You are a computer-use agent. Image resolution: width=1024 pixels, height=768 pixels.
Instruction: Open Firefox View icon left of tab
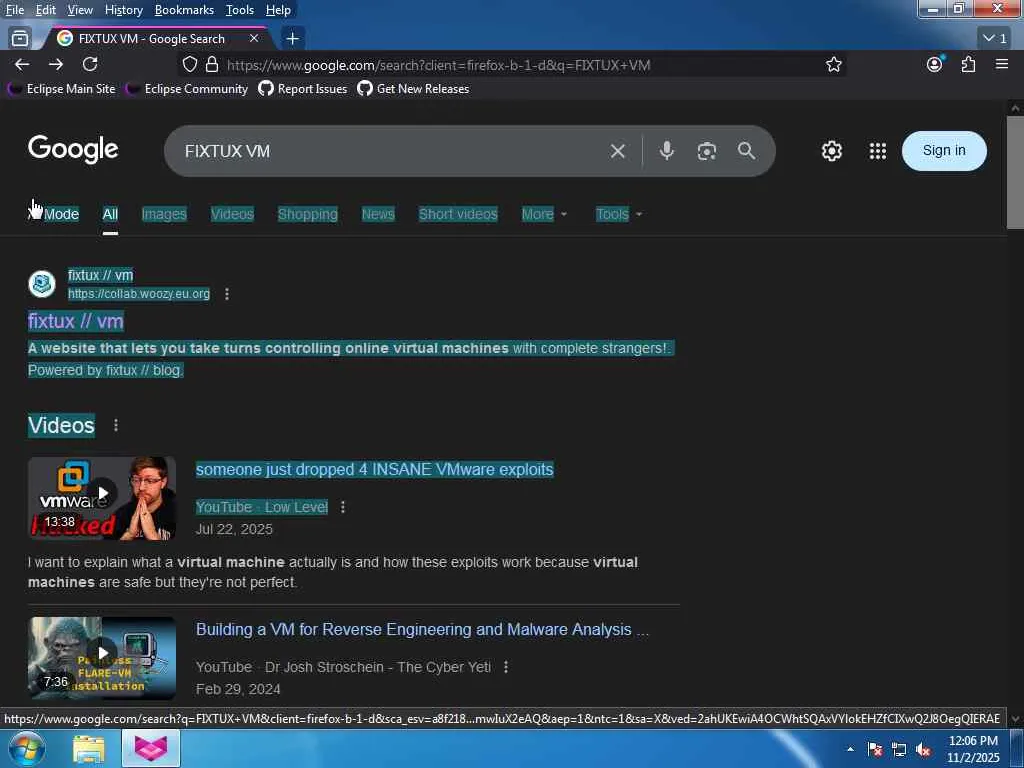click(20, 39)
